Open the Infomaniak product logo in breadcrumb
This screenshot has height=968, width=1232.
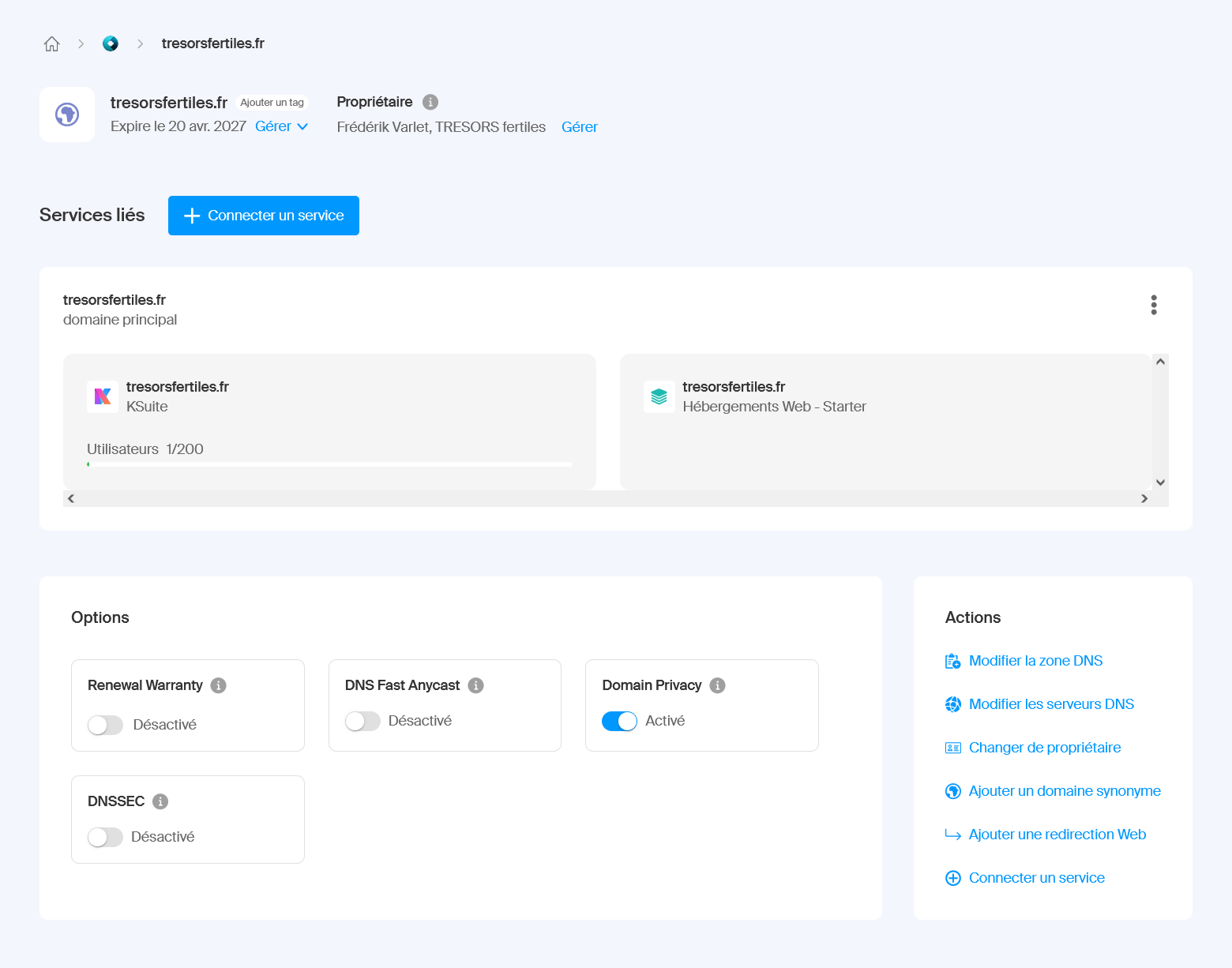point(111,43)
